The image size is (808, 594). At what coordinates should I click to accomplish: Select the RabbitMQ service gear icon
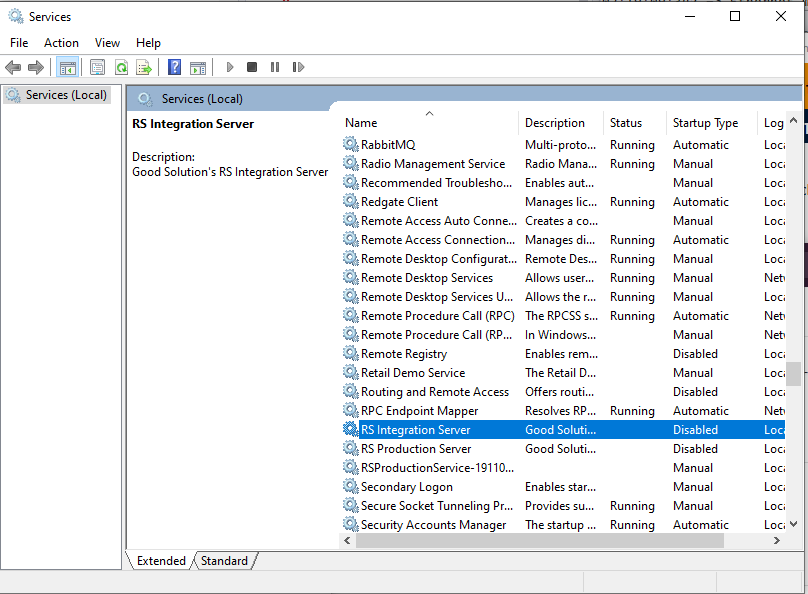pyautogui.click(x=350, y=145)
